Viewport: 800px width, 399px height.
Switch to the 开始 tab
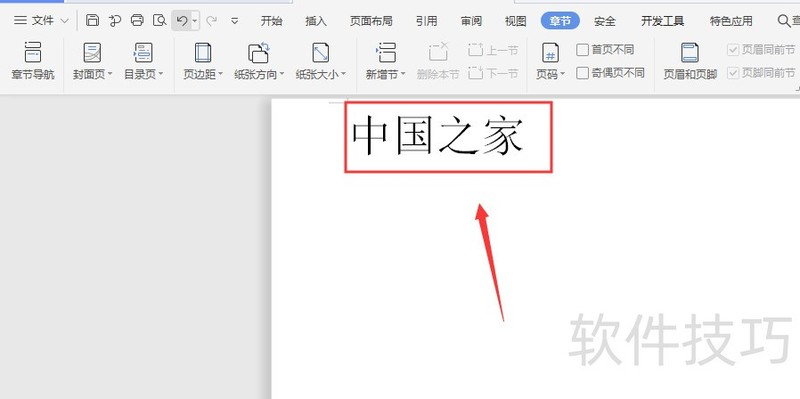pyautogui.click(x=271, y=21)
